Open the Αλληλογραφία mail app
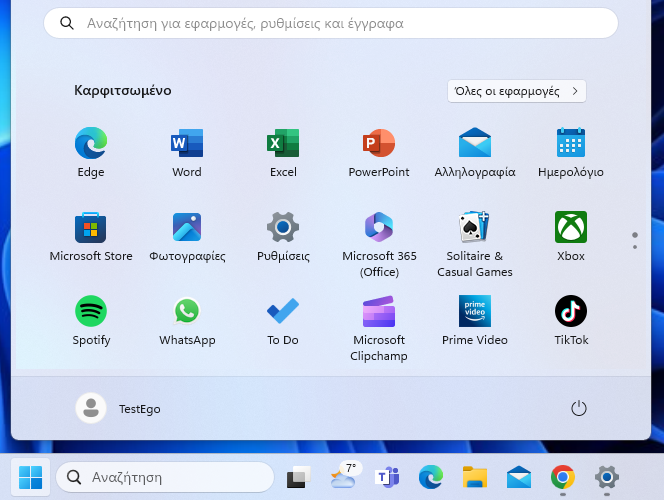664x500 pixels. pyautogui.click(x=475, y=152)
